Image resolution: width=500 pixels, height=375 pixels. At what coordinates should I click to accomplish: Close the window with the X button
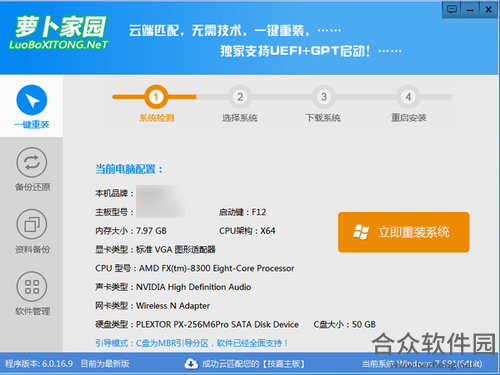[x=488, y=9]
